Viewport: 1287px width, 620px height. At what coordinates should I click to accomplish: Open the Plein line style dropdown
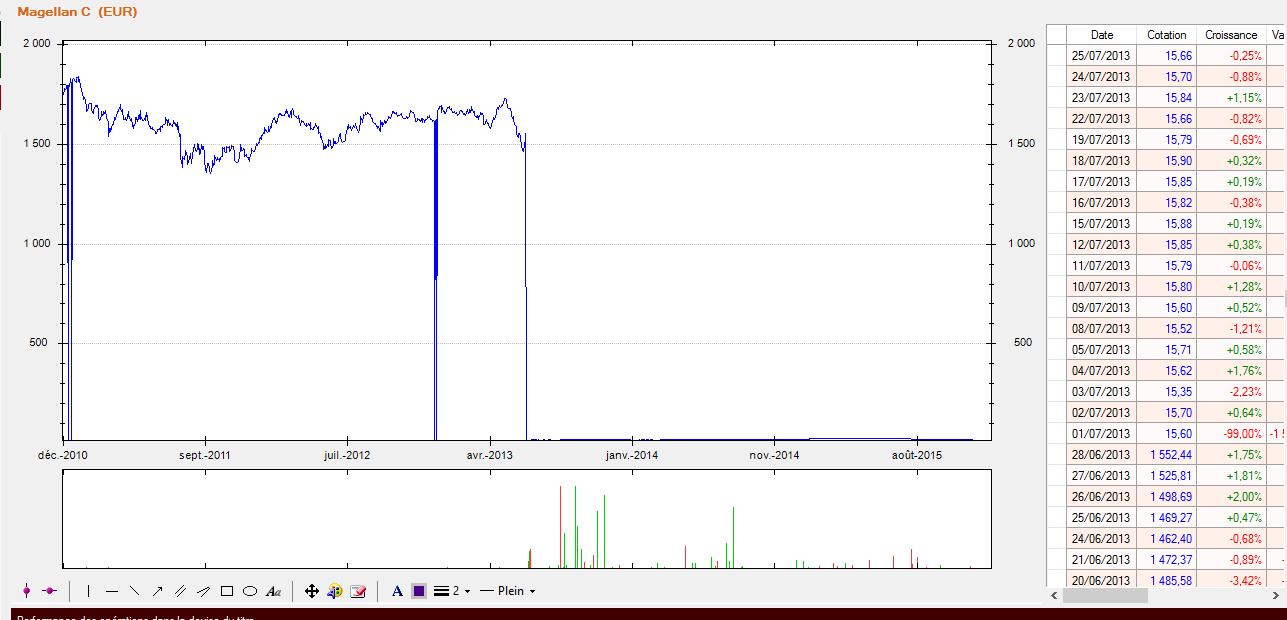tap(508, 591)
